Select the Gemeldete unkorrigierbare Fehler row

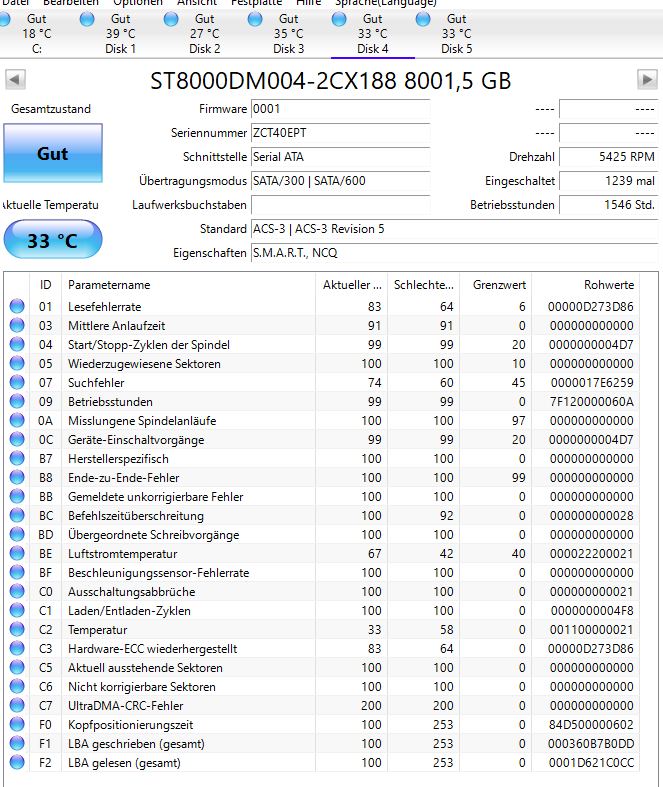pos(322,496)
